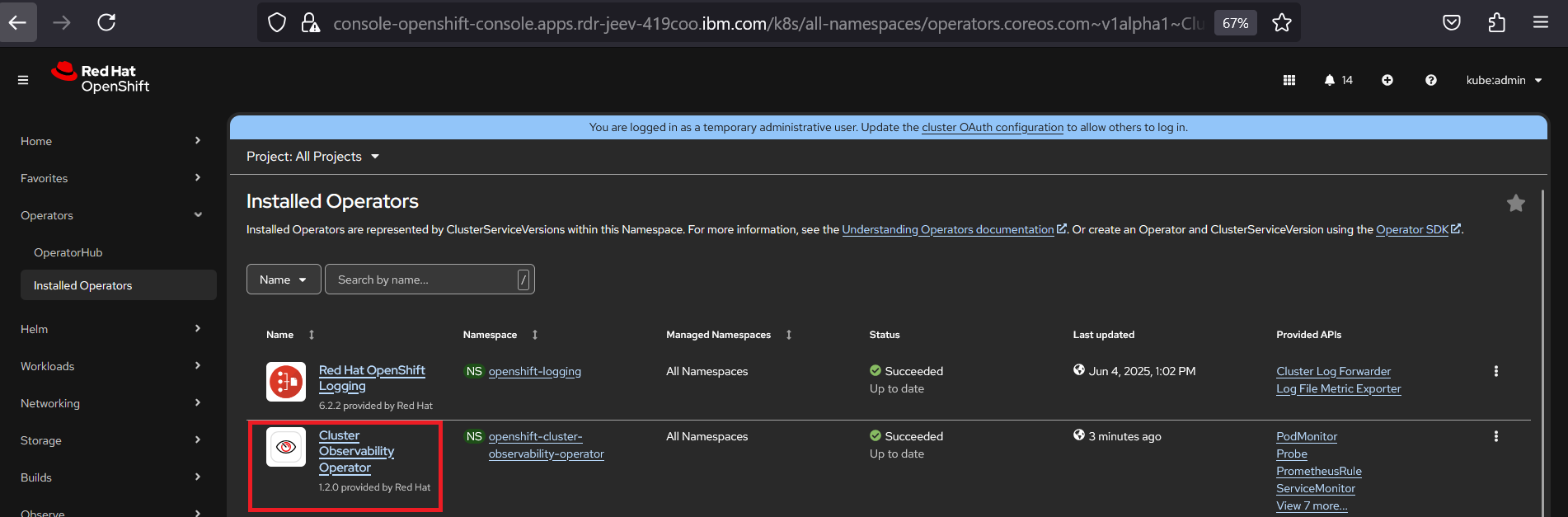Select OperatorHub in the sidebar
This screenshot has width=1568, height=517.
[x=68, y=252]
